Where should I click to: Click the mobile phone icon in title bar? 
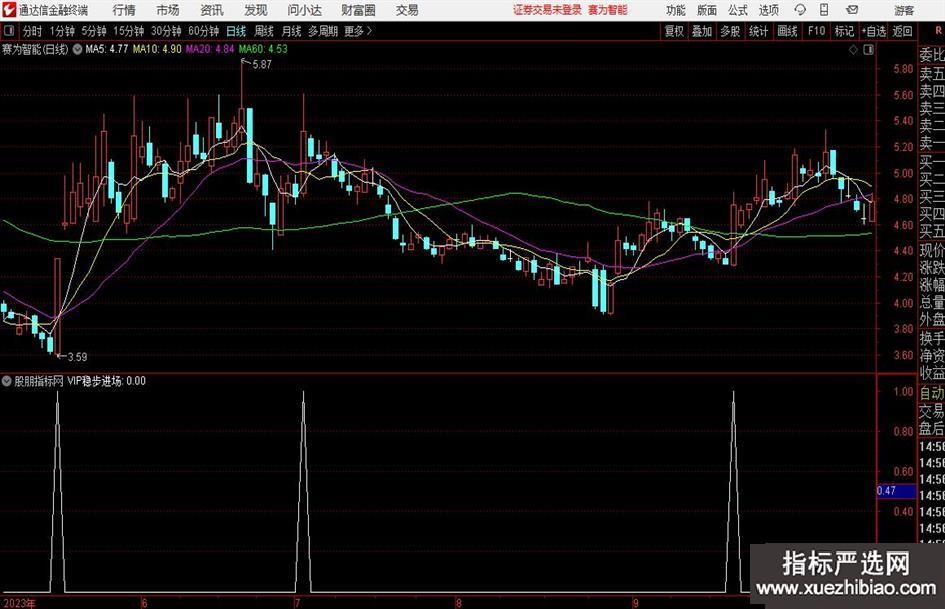pyautogui.click(x=824, y=10)
